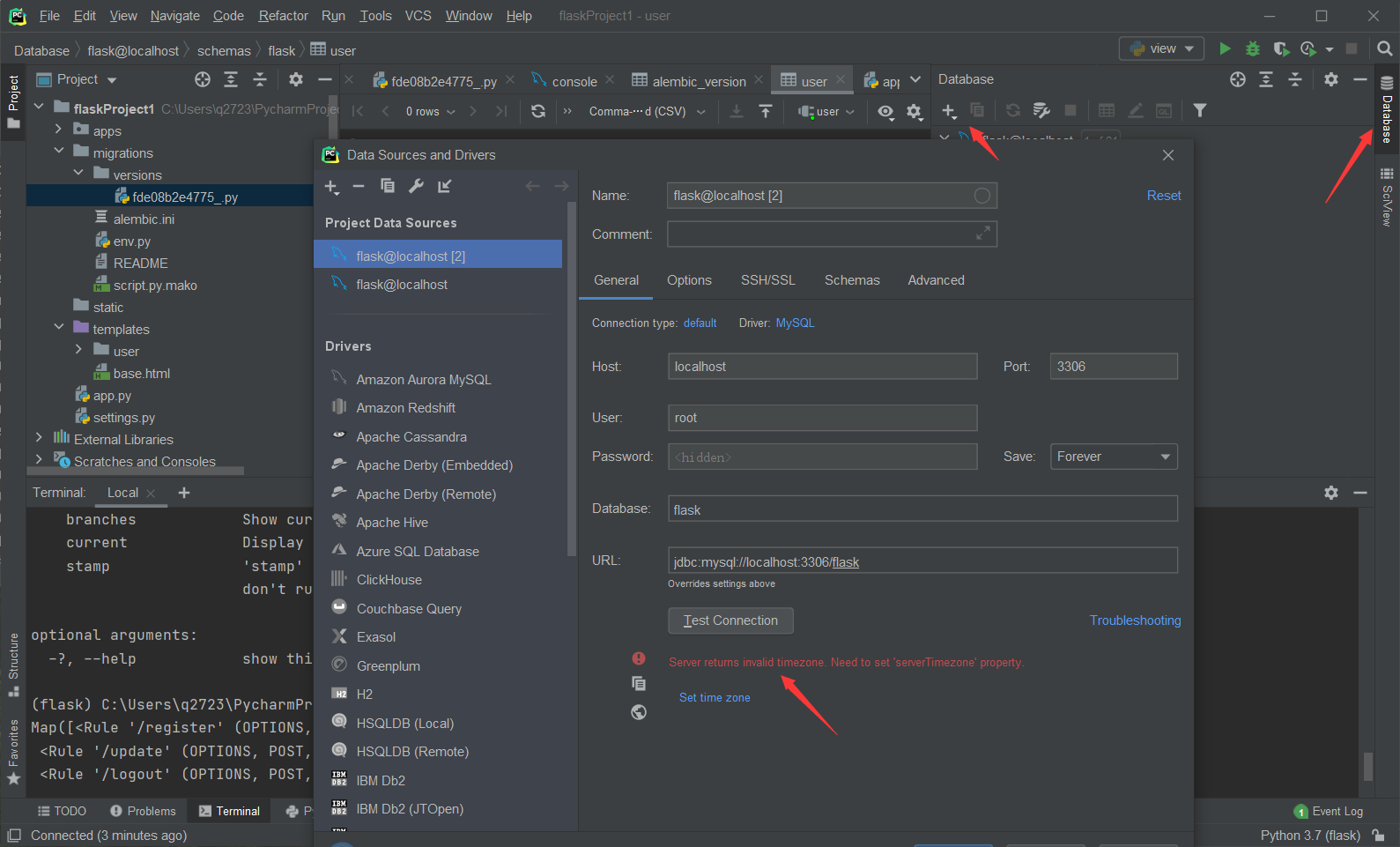
Task: Toggle view options eye icon
Action: 885,111
